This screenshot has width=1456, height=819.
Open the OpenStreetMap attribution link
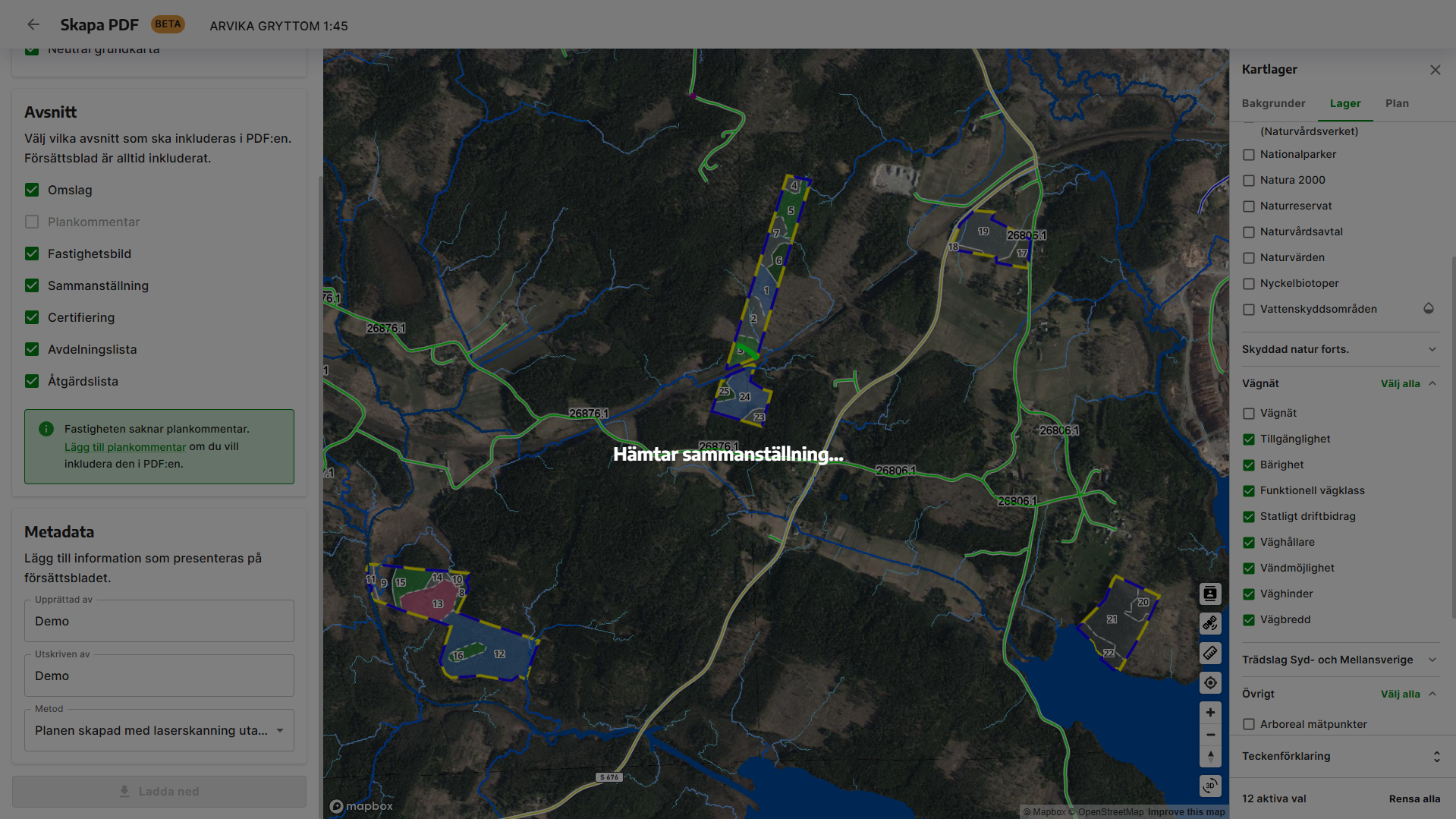pos(1106,812)
